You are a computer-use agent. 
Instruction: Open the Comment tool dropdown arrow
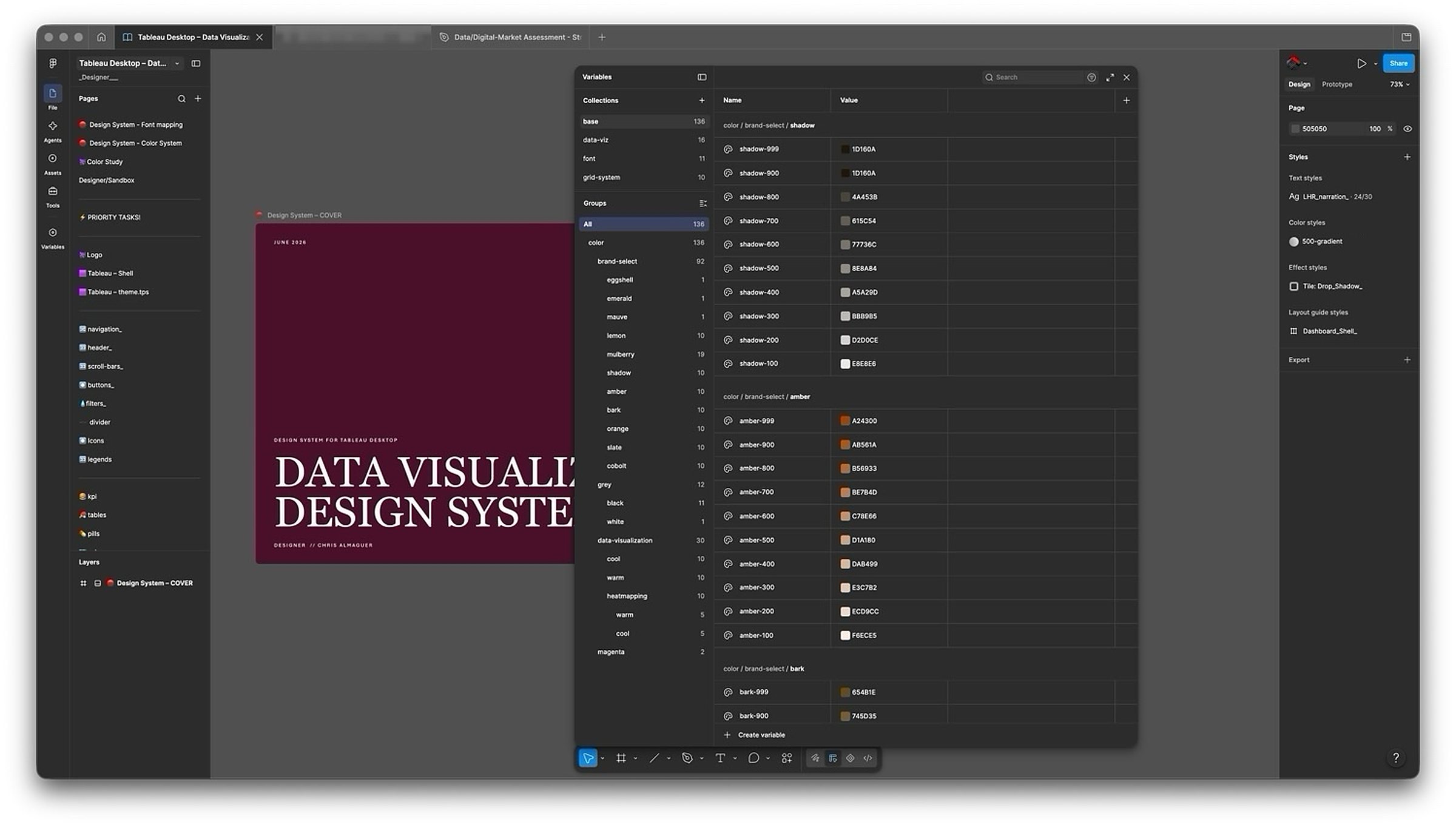point(768,758)
